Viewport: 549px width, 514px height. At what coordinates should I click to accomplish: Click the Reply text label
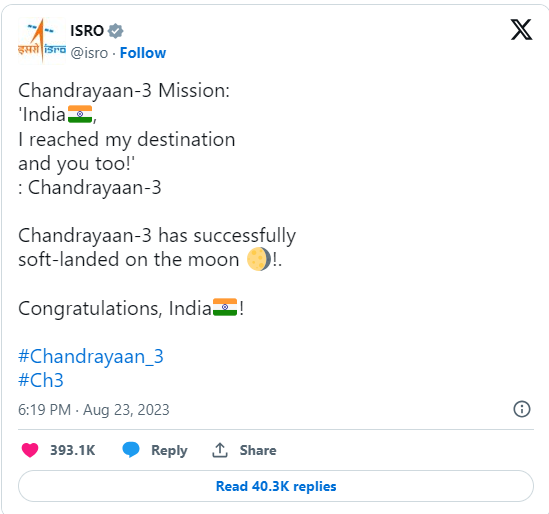coord(169,451)
